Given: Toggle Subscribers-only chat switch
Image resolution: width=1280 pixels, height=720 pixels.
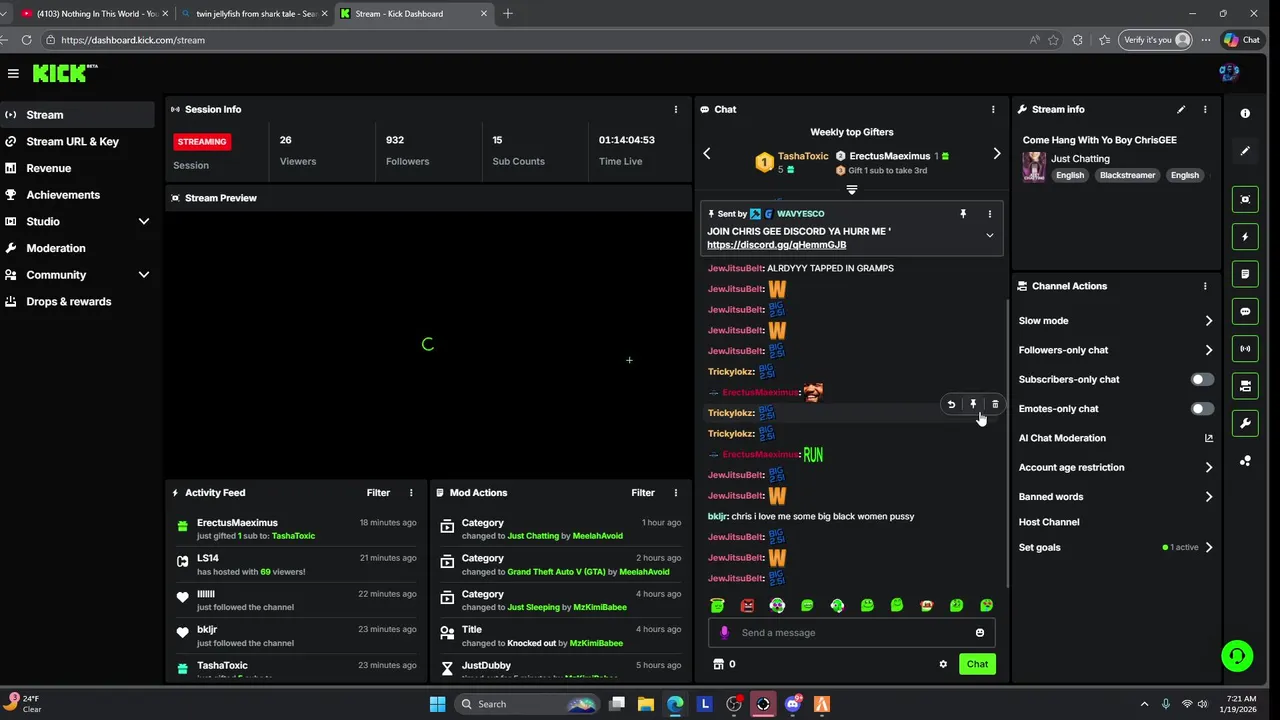Looking at the screenshot, I should click(1203, 379).
